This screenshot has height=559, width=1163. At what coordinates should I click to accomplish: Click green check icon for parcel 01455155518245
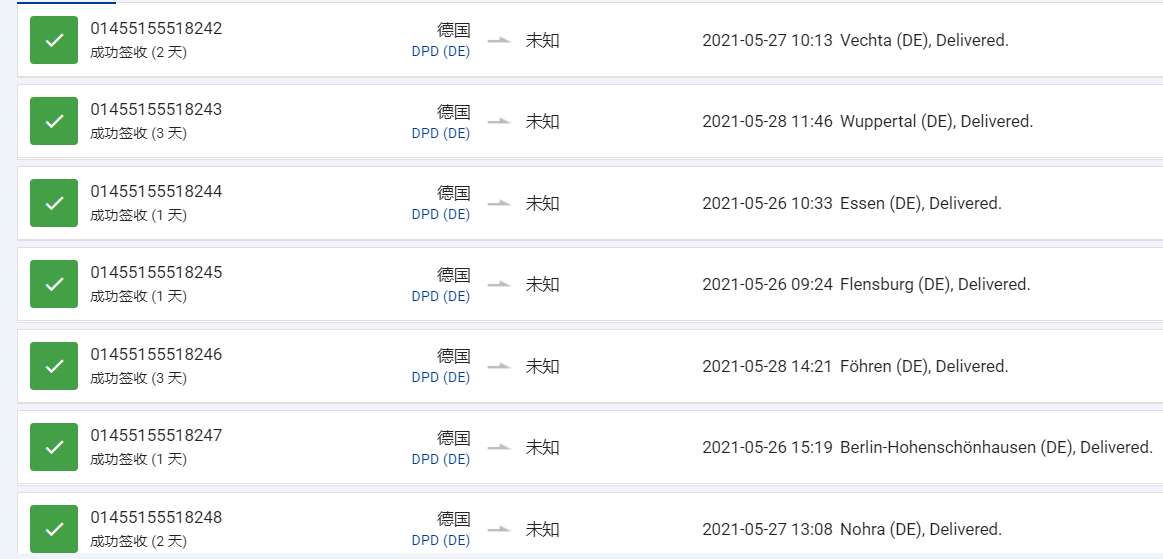54,284
